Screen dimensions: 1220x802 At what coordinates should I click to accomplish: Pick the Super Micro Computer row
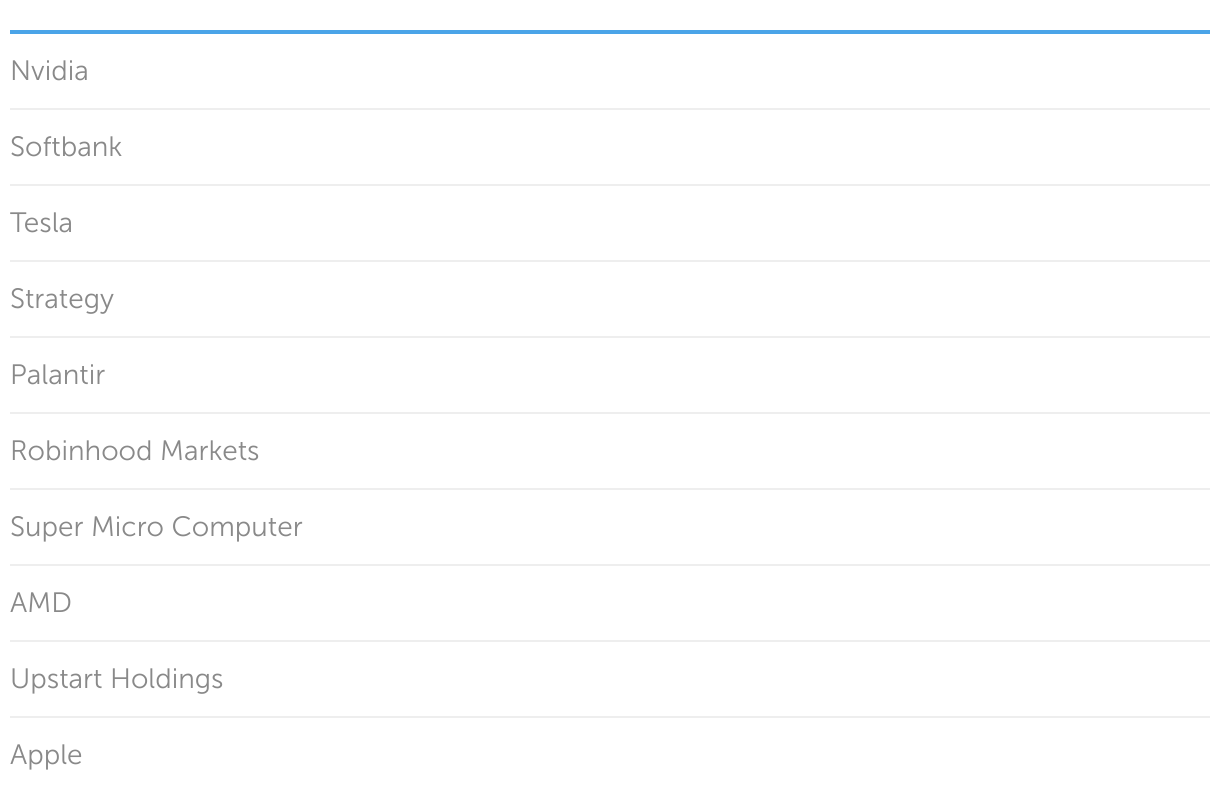click(x=610, y=527)
